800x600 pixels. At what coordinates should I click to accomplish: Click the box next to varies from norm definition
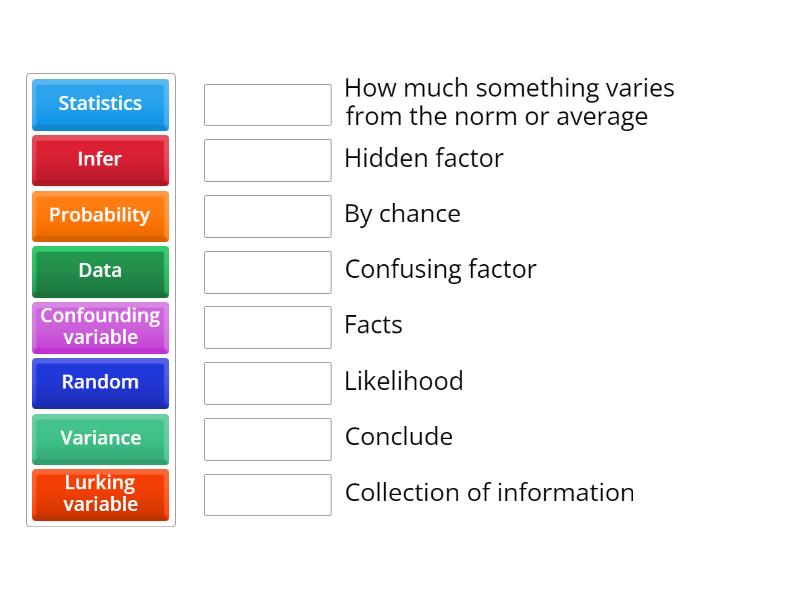click(267, 104)
